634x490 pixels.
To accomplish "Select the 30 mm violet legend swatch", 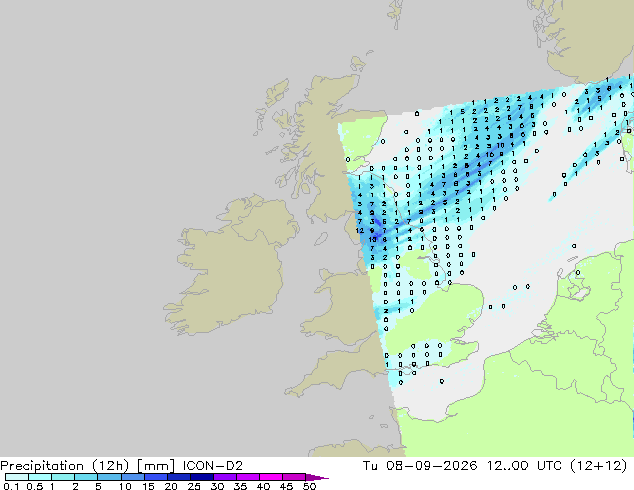I will pyautogui.click(x=225, y=477).
